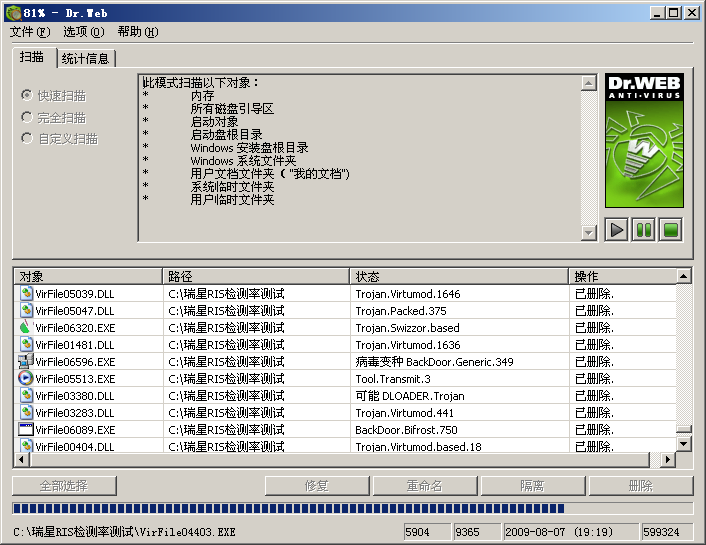Image resolution: width=706 pixels, height=545 pixels.
Task: Select the 快速扫描 radio button
Action: pyautogui.click(x=27, y=95)
